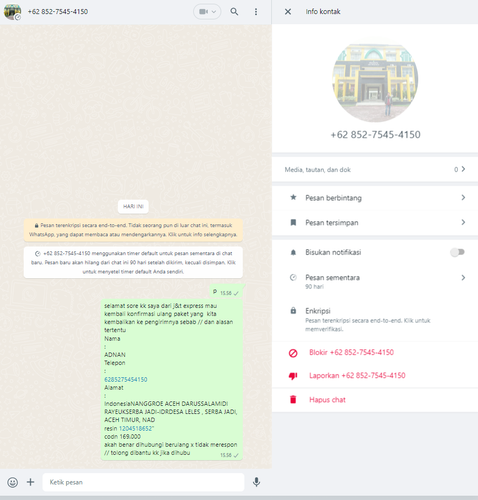Click the trash icon for Hapus chat

point(293,400)
